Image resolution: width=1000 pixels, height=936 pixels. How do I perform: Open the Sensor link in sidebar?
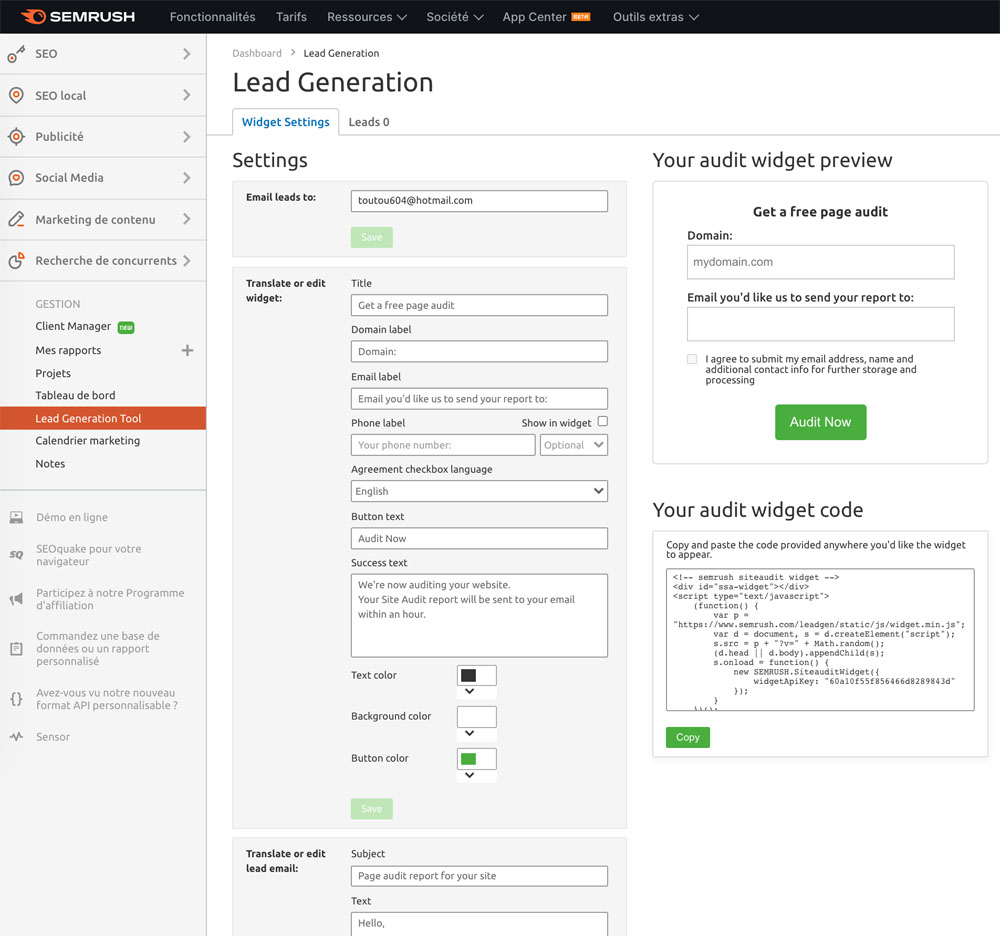coord(53,736)
